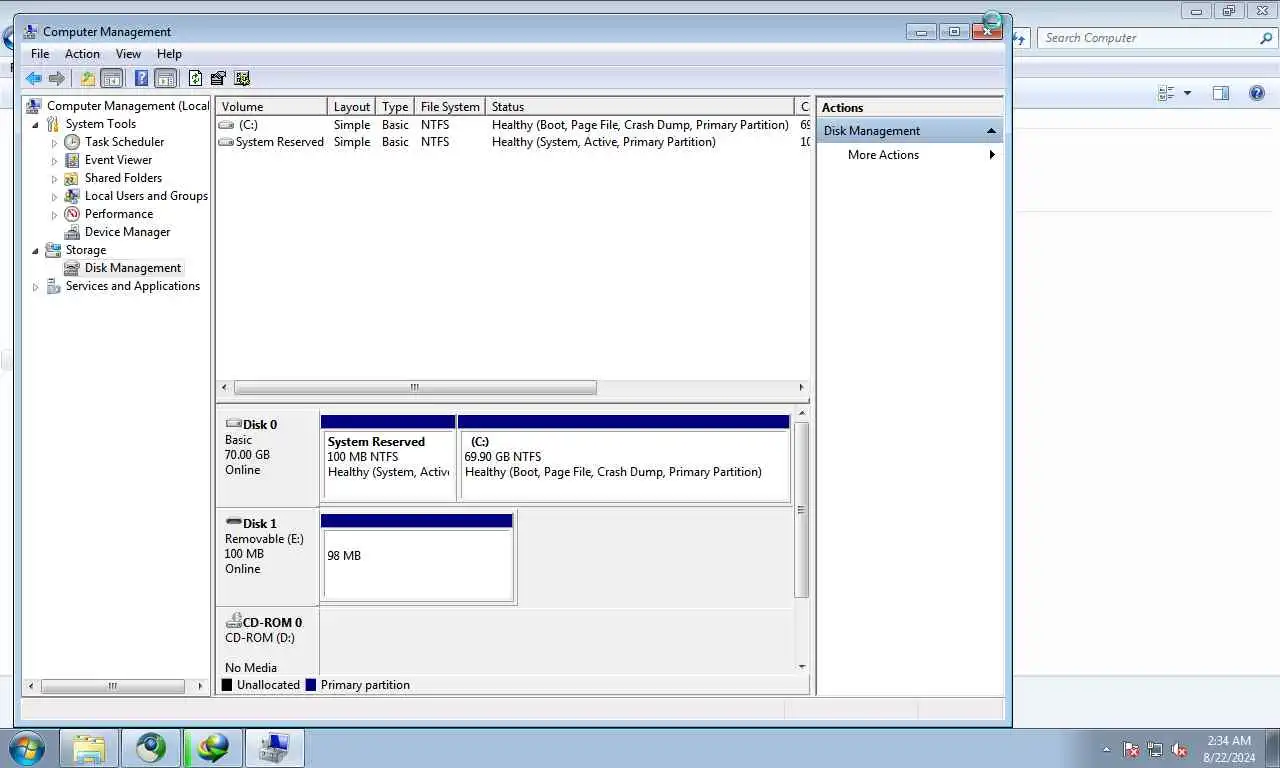This screenshot has width=1280, height=768.
Task: Open Windows Start button
Action: coord(27,748)
